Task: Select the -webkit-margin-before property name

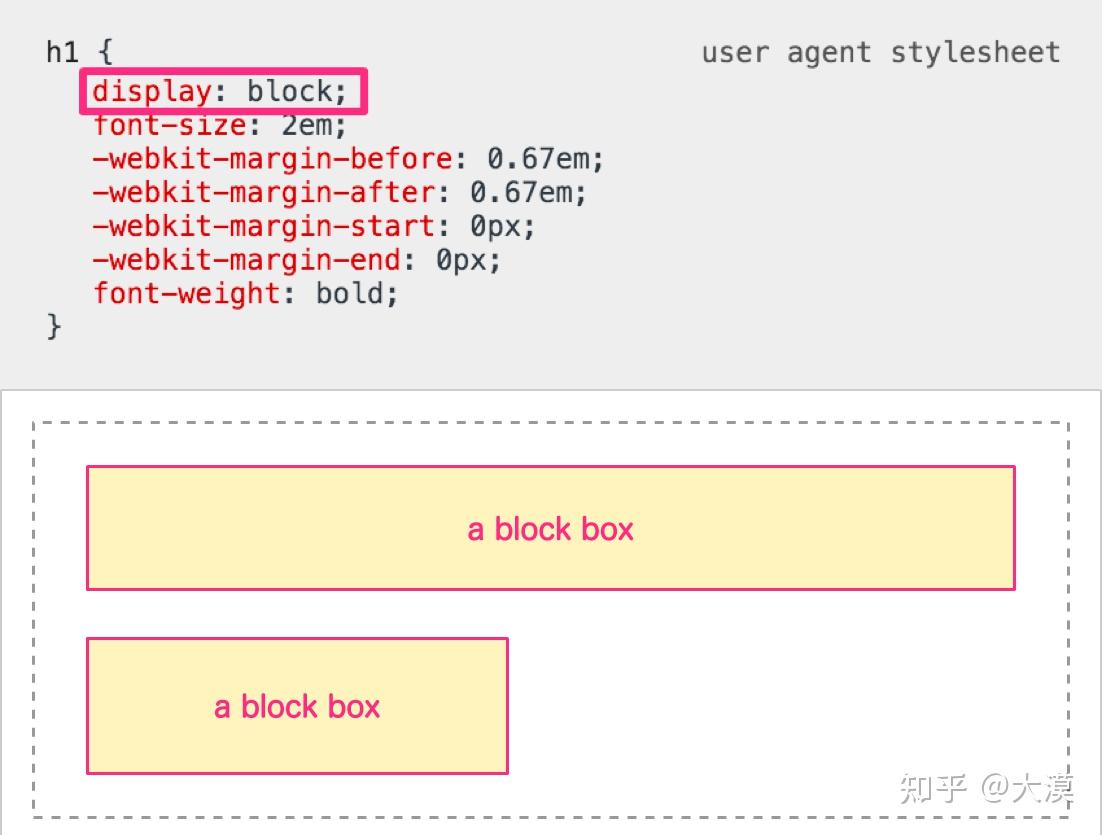Action: click(272, 159)
